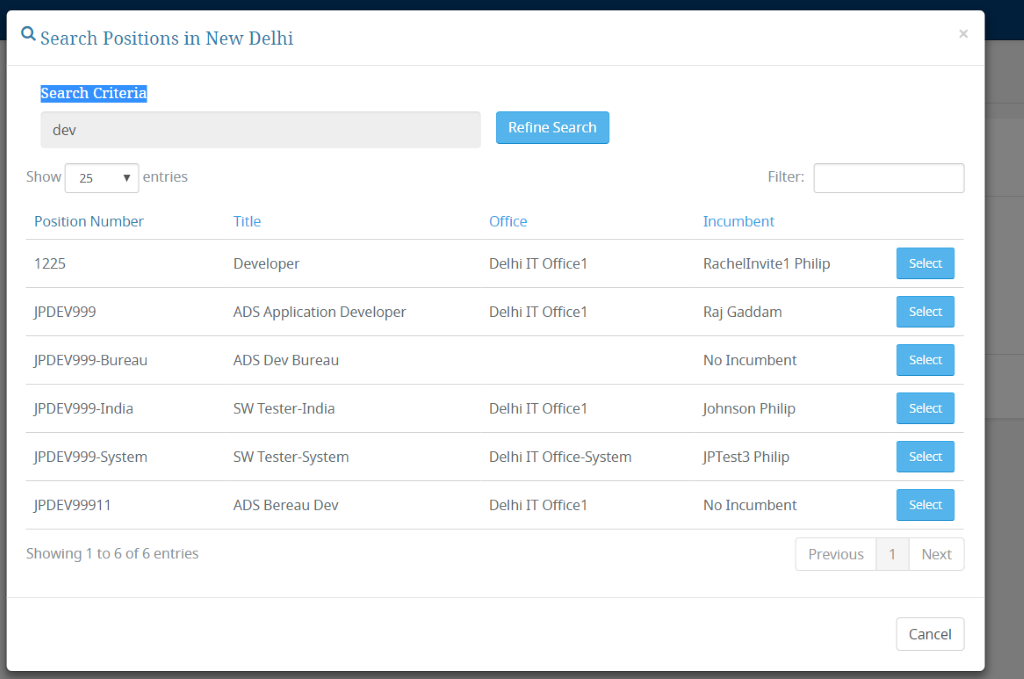Click the magnifier icon beside the dialog title

point(28,34)
